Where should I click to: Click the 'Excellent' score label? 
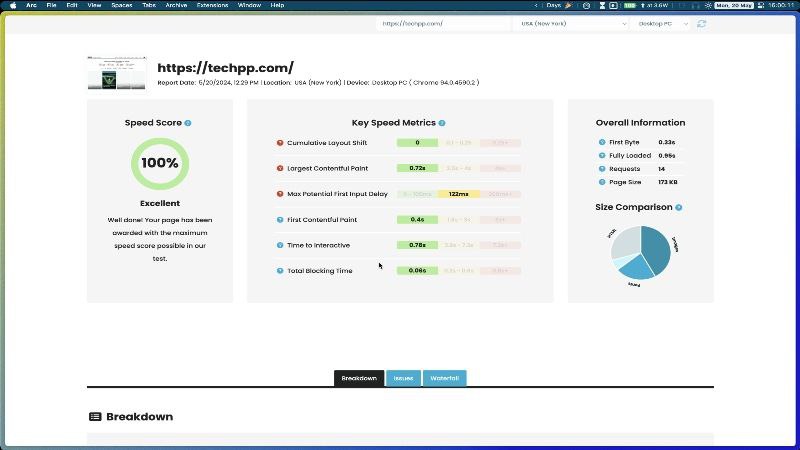(x=160, y=203)
